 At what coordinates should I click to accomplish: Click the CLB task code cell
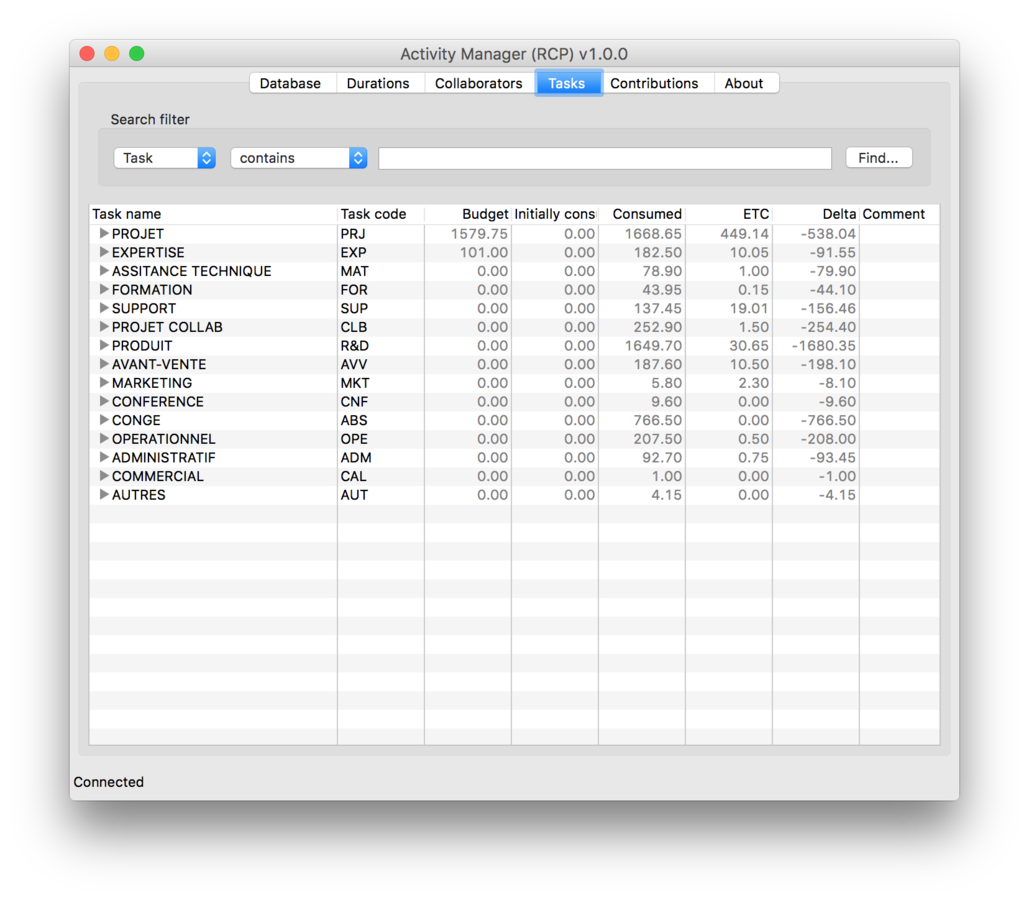354,327
